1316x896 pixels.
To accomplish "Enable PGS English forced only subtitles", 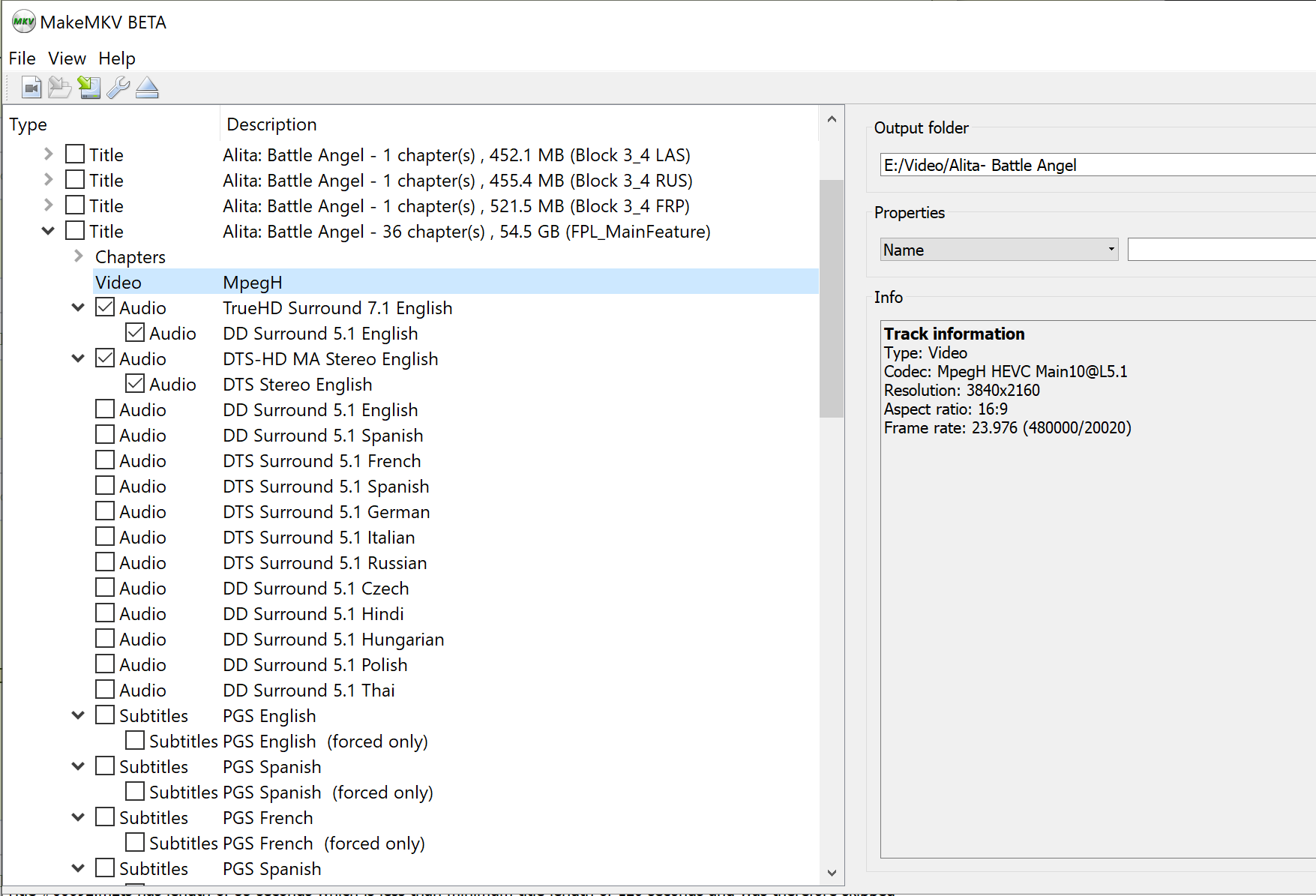I will click(x=135, y=741).
